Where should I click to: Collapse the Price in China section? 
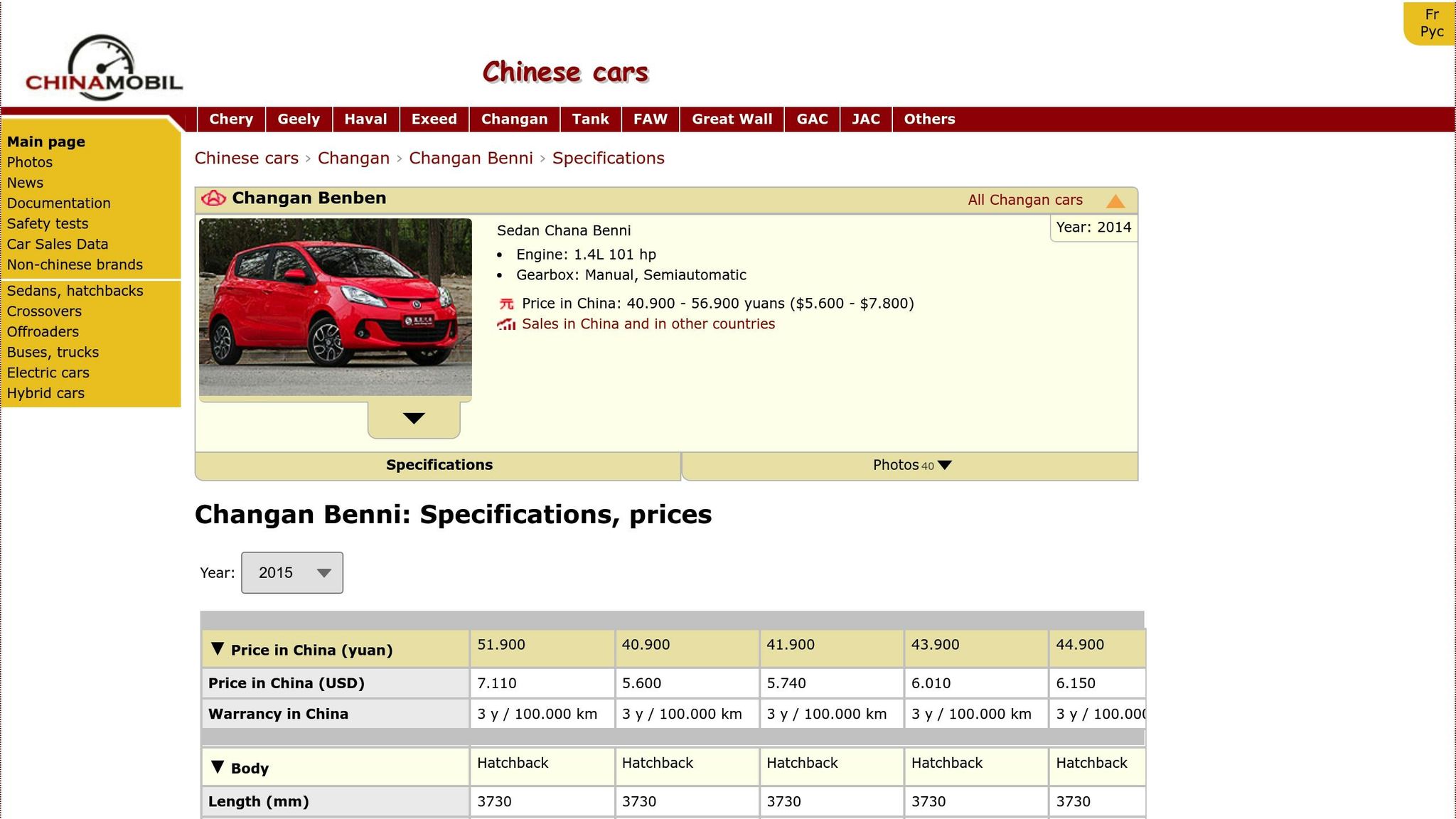click(218, 648)
